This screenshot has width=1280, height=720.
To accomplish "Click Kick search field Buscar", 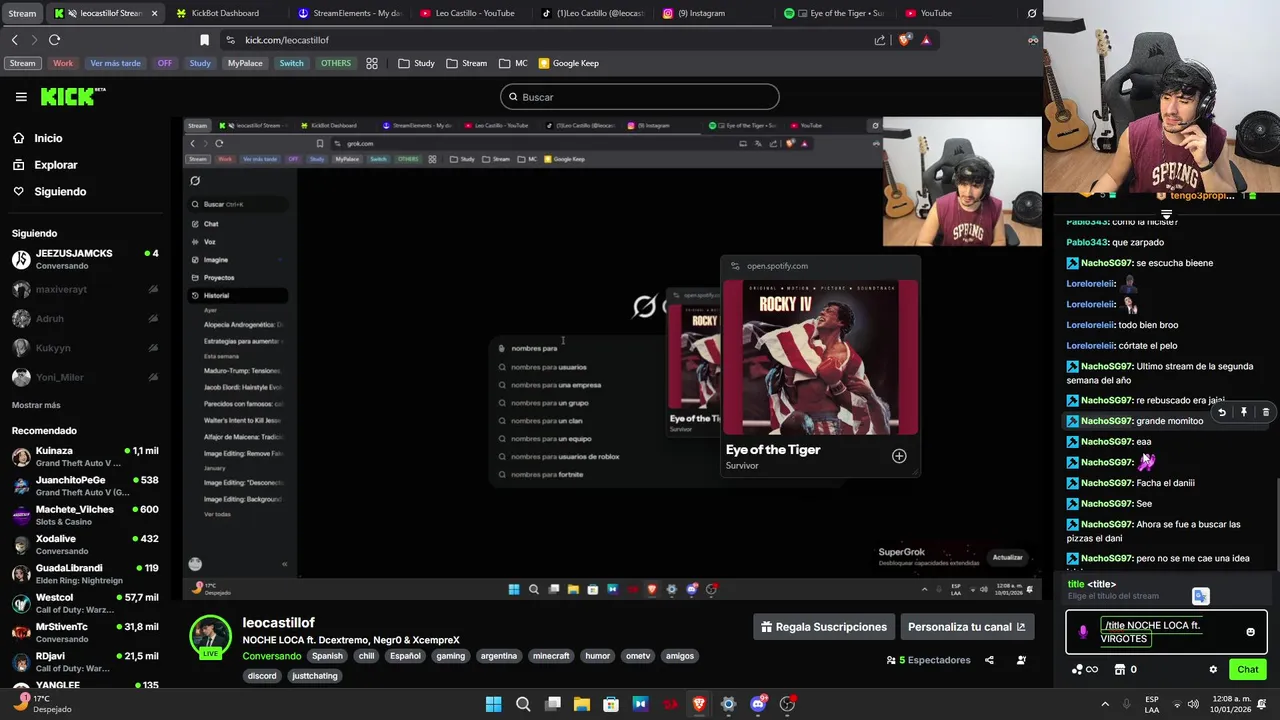I will tap(640, 97).
